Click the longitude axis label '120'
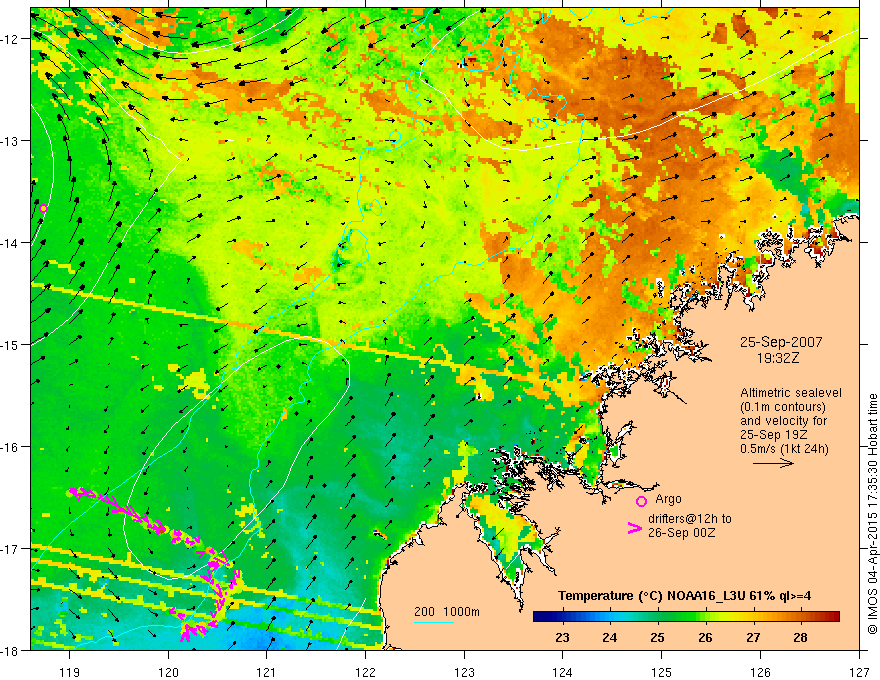Viewport: 880px width, 680px height. pyautogui.click(x=168, y=672)
